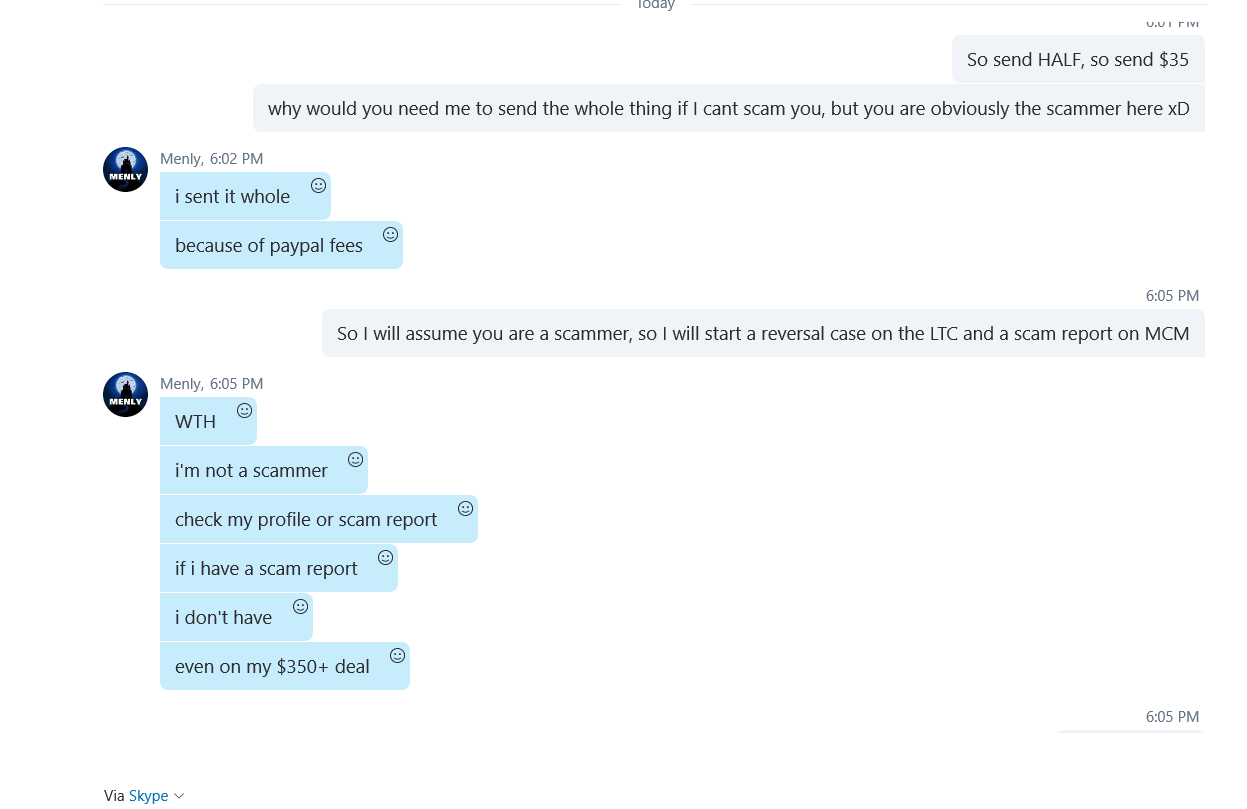Click reaction smiley on "if i have a scam report"
The image size is (1247, 809).
[x=385, y=557]
